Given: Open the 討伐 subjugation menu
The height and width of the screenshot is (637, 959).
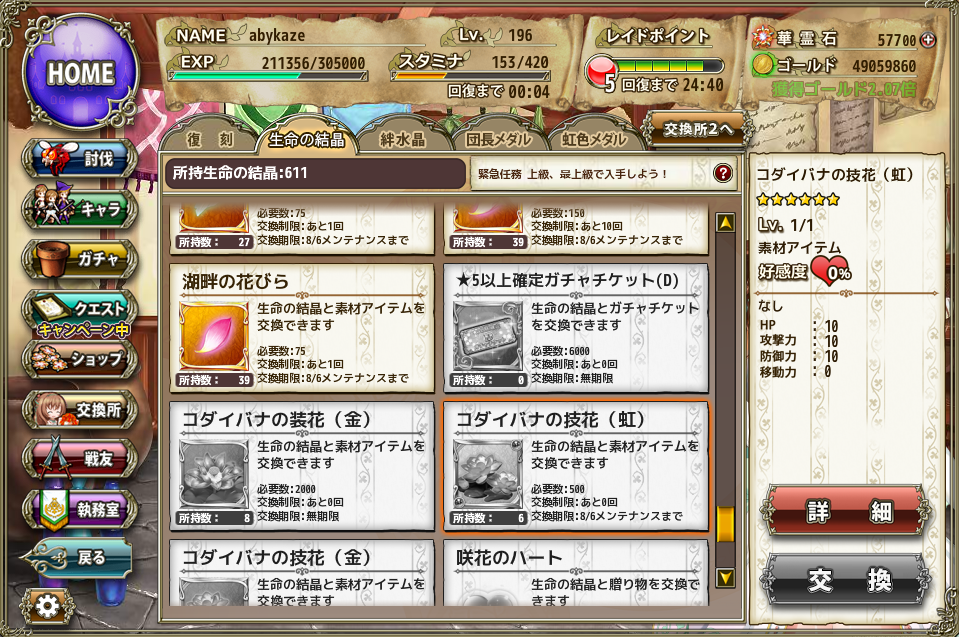Looking at the screenshot, I should pyautogui.click(x=81, y=158).
